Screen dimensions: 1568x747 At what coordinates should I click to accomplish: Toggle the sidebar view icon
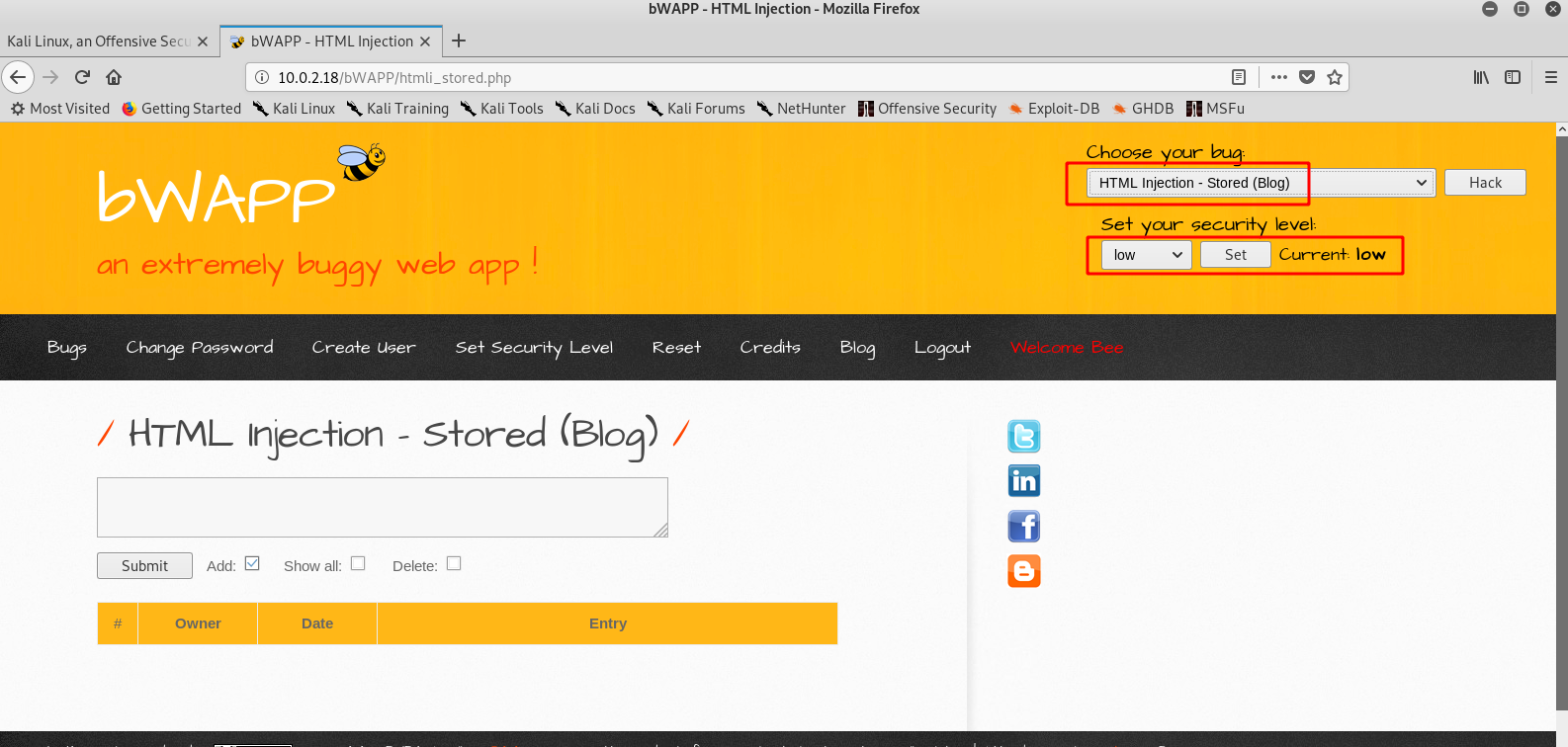pos(1513,77)
